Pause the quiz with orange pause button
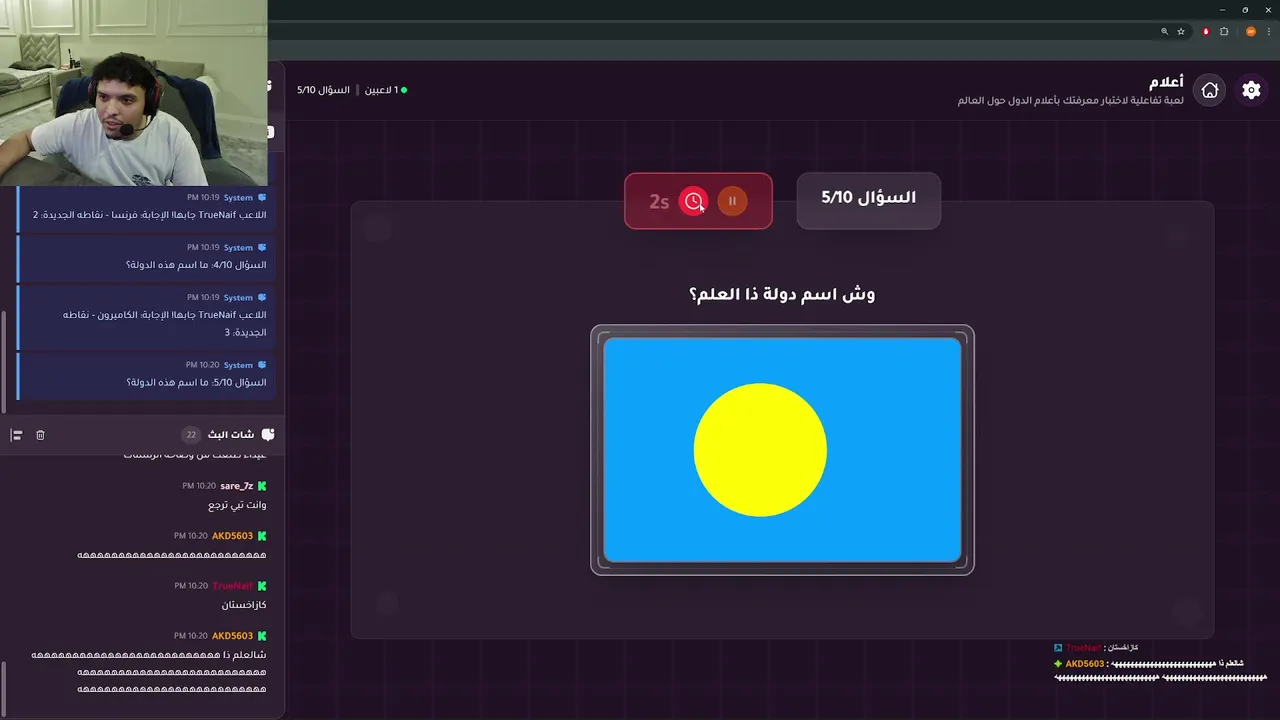 coord(732,201)
